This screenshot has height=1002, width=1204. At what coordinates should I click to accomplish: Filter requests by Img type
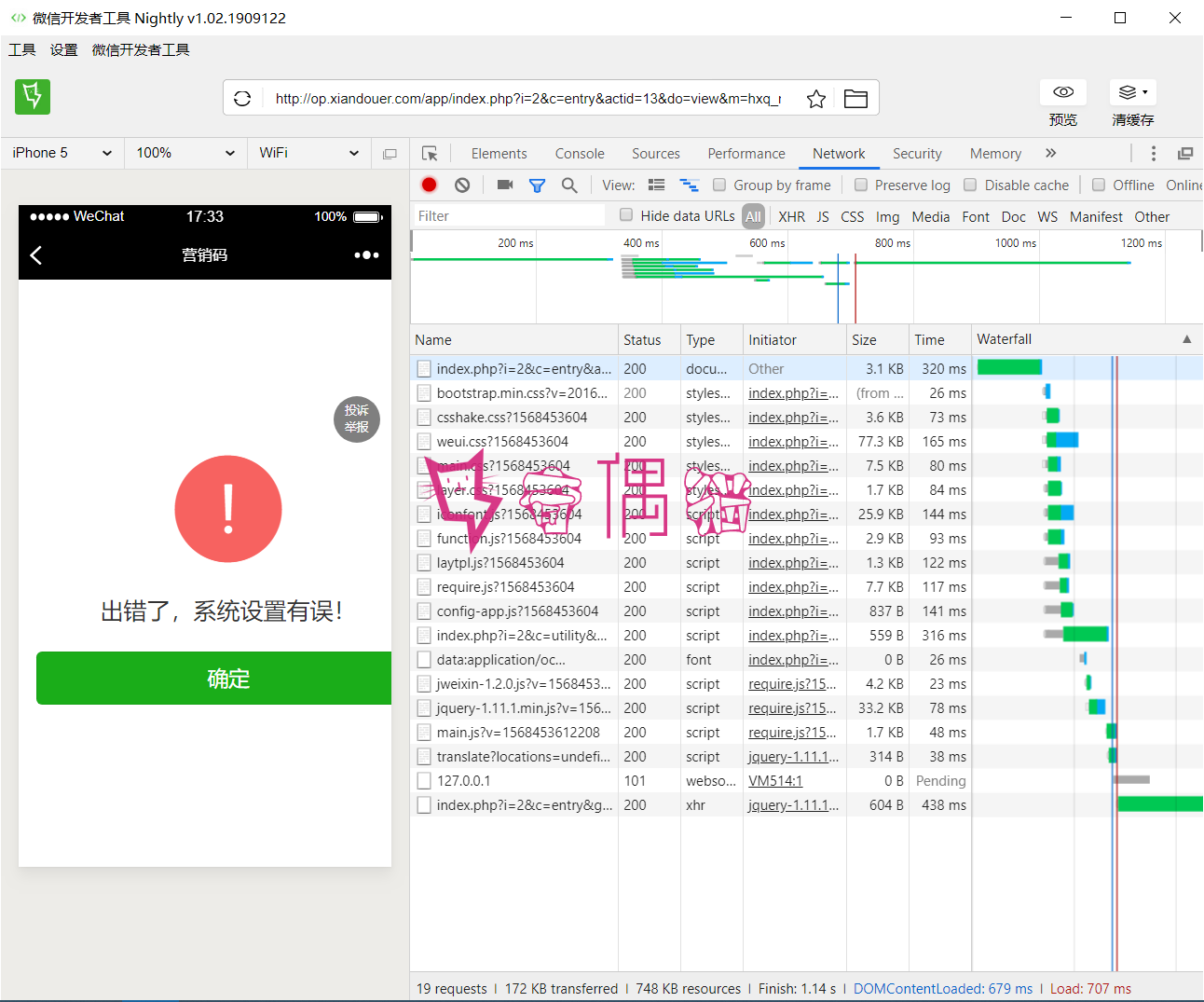point(887,216)
